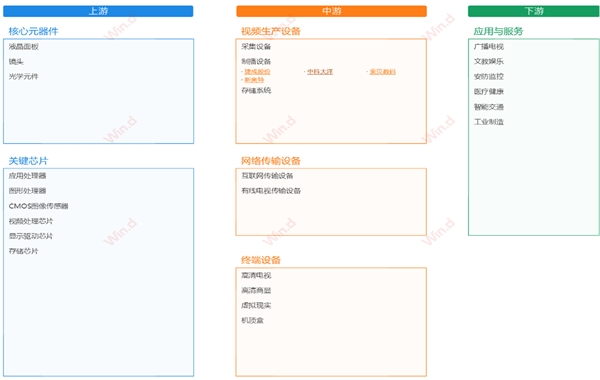The height and width of the screenshot is (380, 600).
Task: Open the 索贝数码 company link
Action: coord(382,72)
